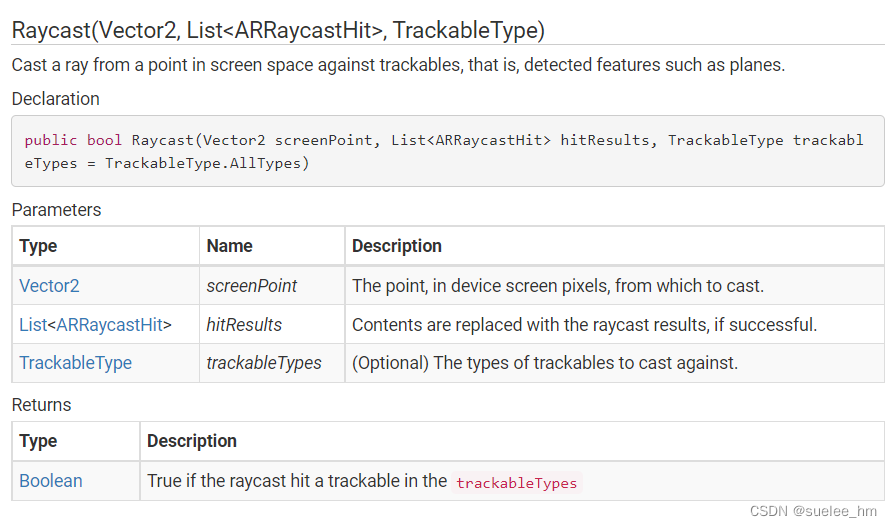This screenshot has width=892, height=527.
Task: Open the ARRaycastHit type link
Action: [x=109, y=325]
